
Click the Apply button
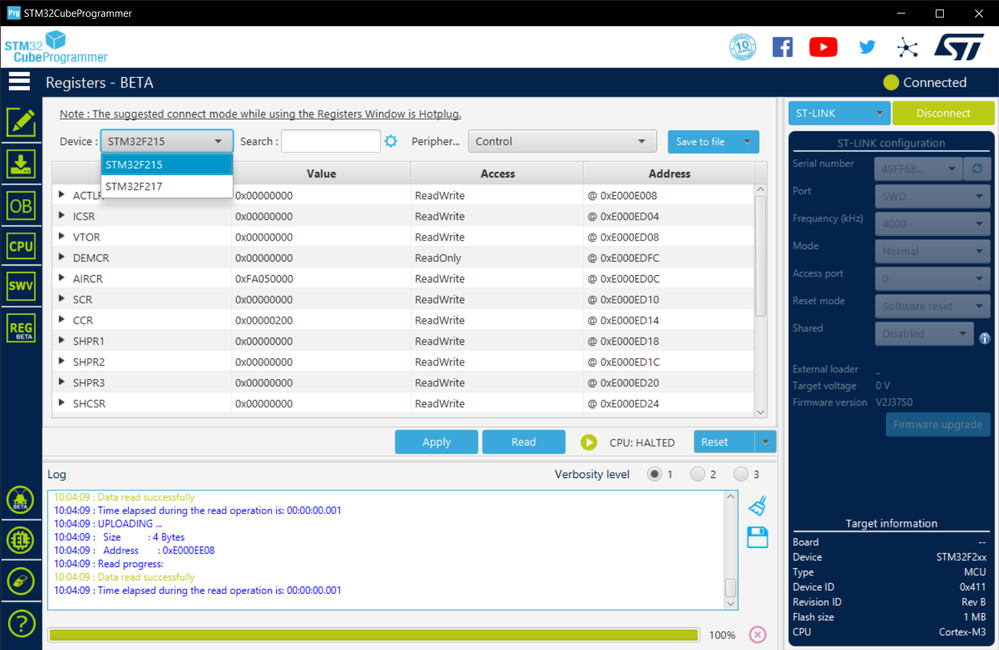(x=436, y=442)
